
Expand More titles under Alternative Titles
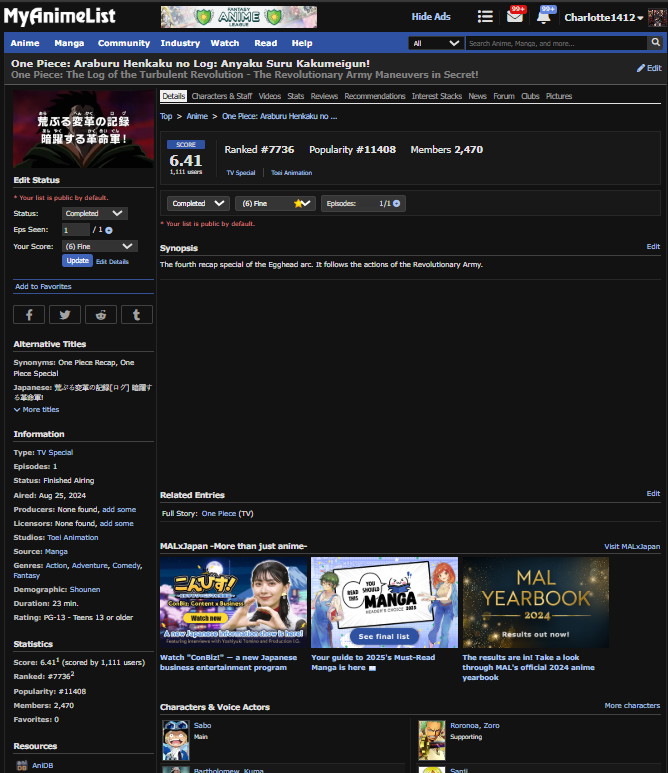coord(36,409)
